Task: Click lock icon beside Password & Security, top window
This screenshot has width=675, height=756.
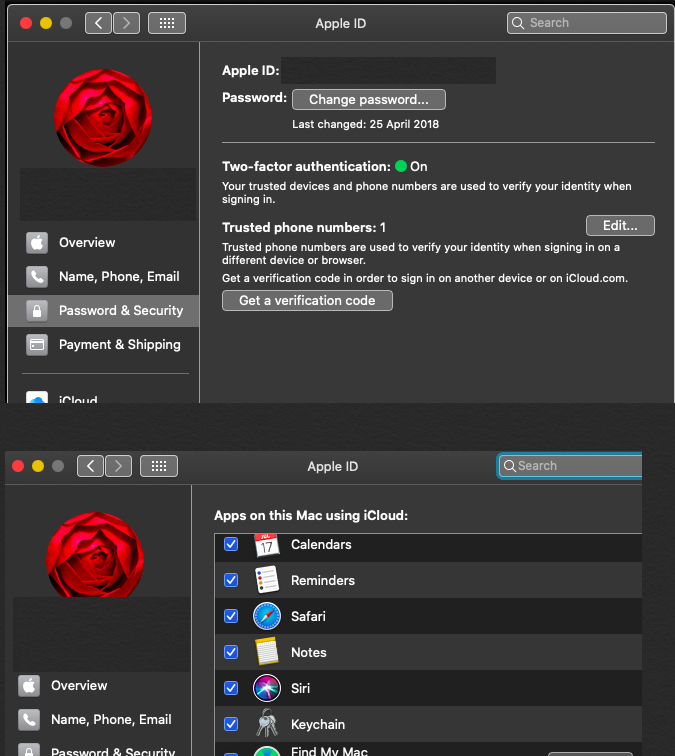Action: coord(37,311)
